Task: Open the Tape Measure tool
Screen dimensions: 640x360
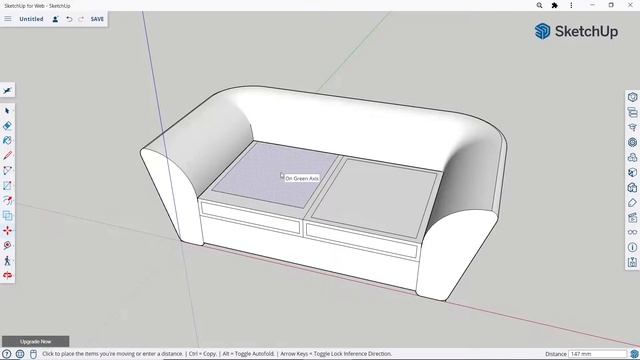Action: 7,245
